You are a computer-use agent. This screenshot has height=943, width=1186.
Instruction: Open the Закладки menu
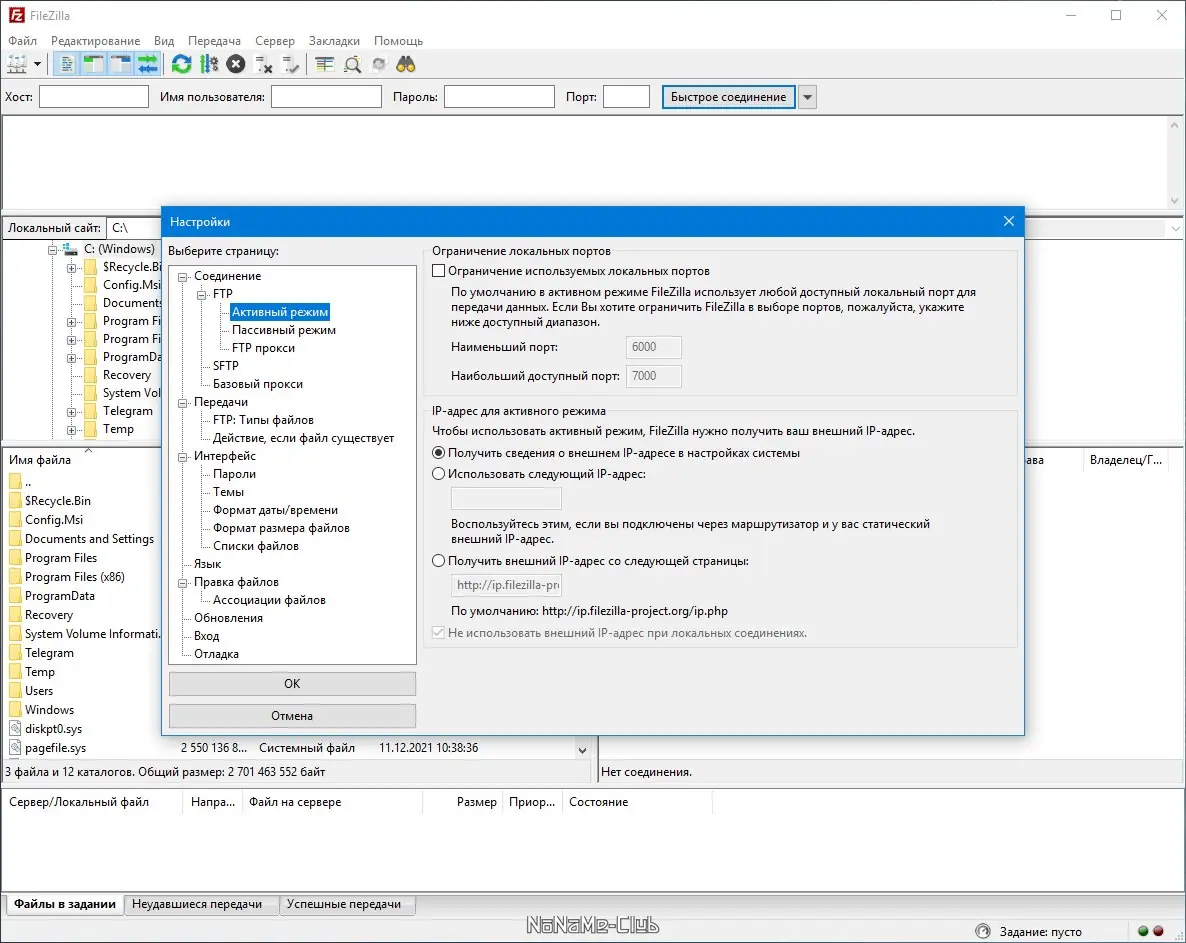click(334, 41)
